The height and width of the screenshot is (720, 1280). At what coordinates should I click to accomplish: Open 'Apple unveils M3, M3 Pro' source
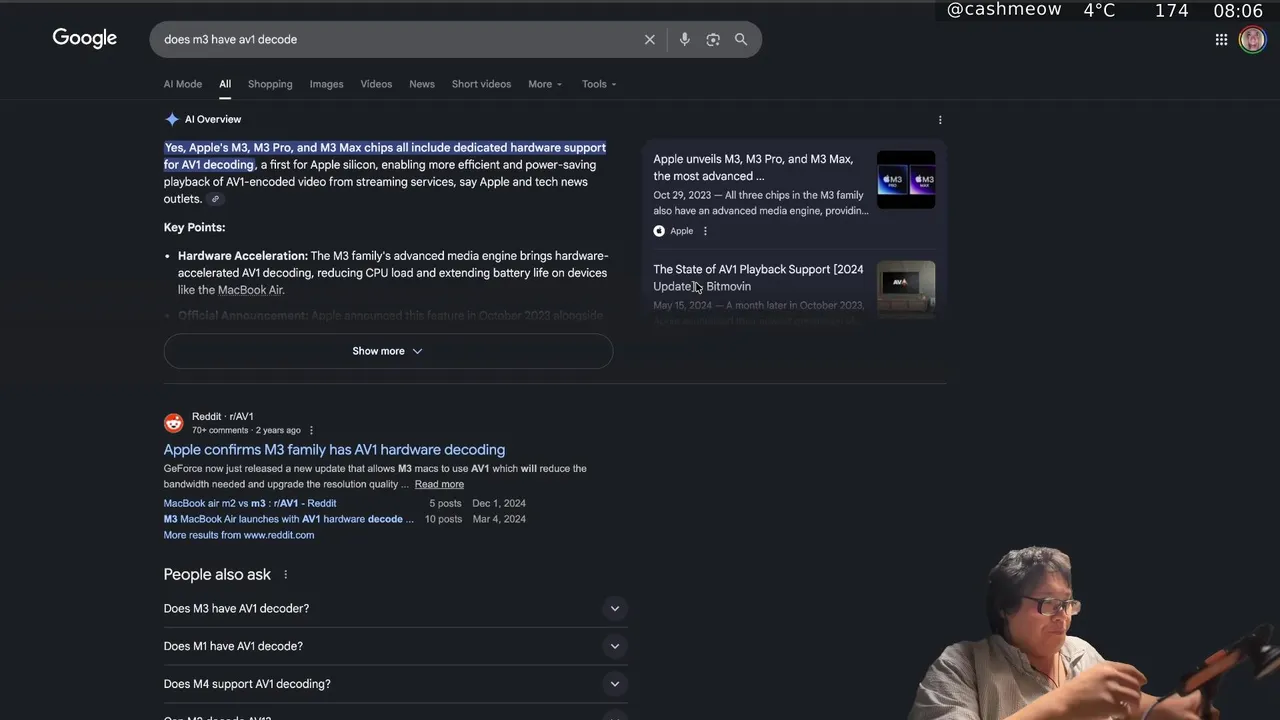point(753,167)
